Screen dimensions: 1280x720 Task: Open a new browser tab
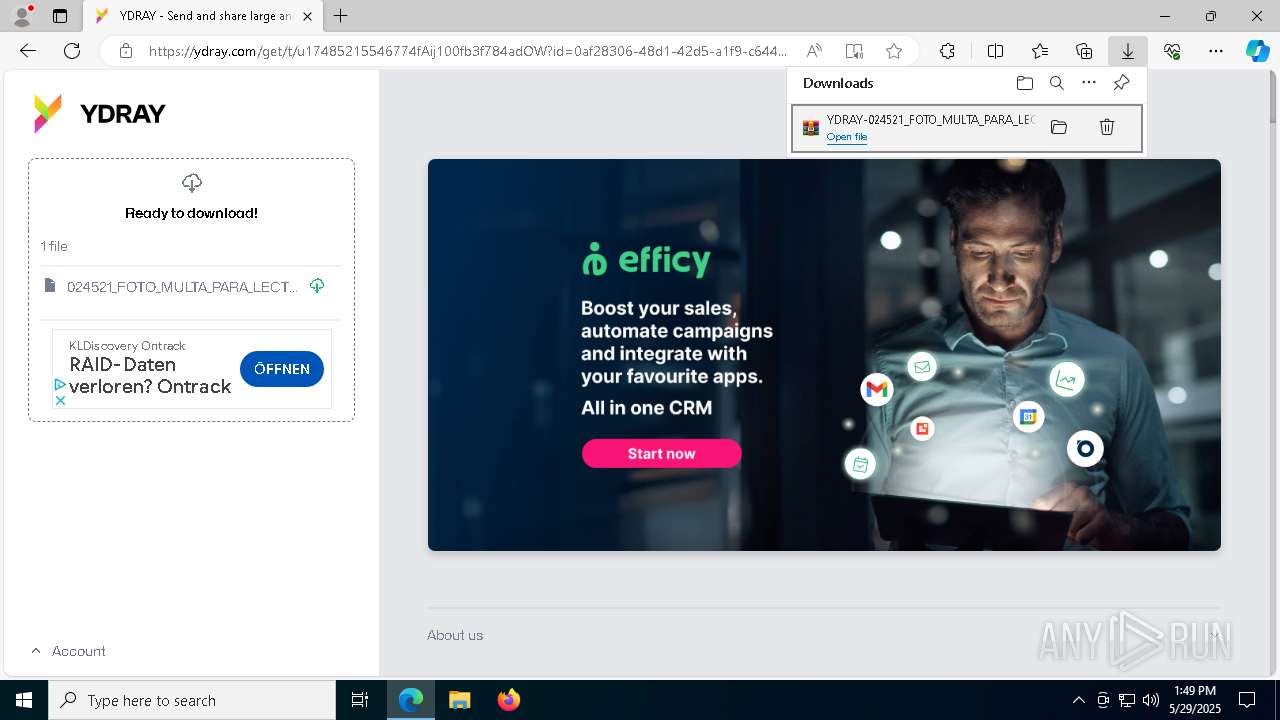[x=341, y=16]
